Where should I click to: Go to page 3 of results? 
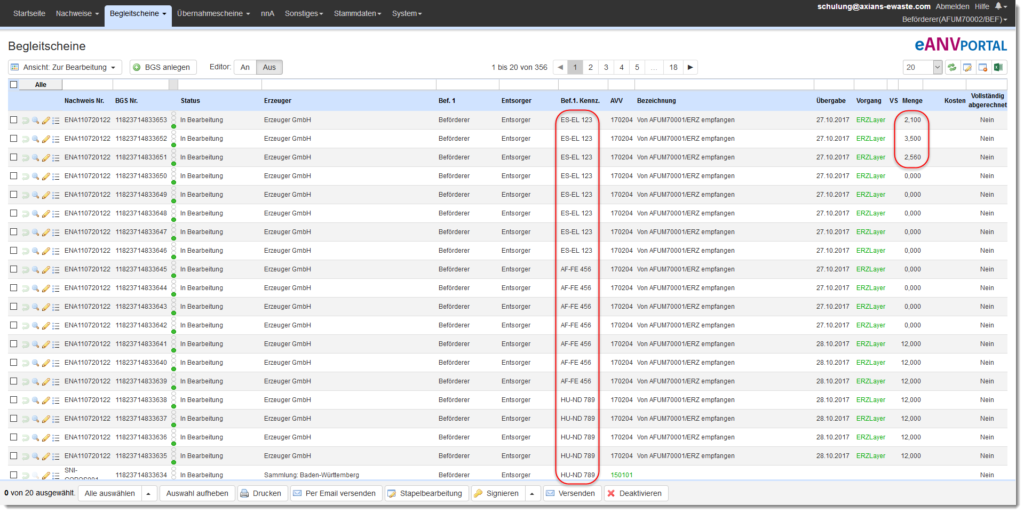click(x=606, y=67)
